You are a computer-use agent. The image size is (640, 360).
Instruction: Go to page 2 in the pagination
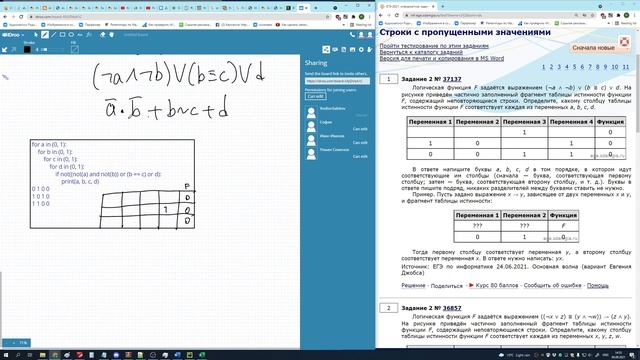(x=551, y=67)
